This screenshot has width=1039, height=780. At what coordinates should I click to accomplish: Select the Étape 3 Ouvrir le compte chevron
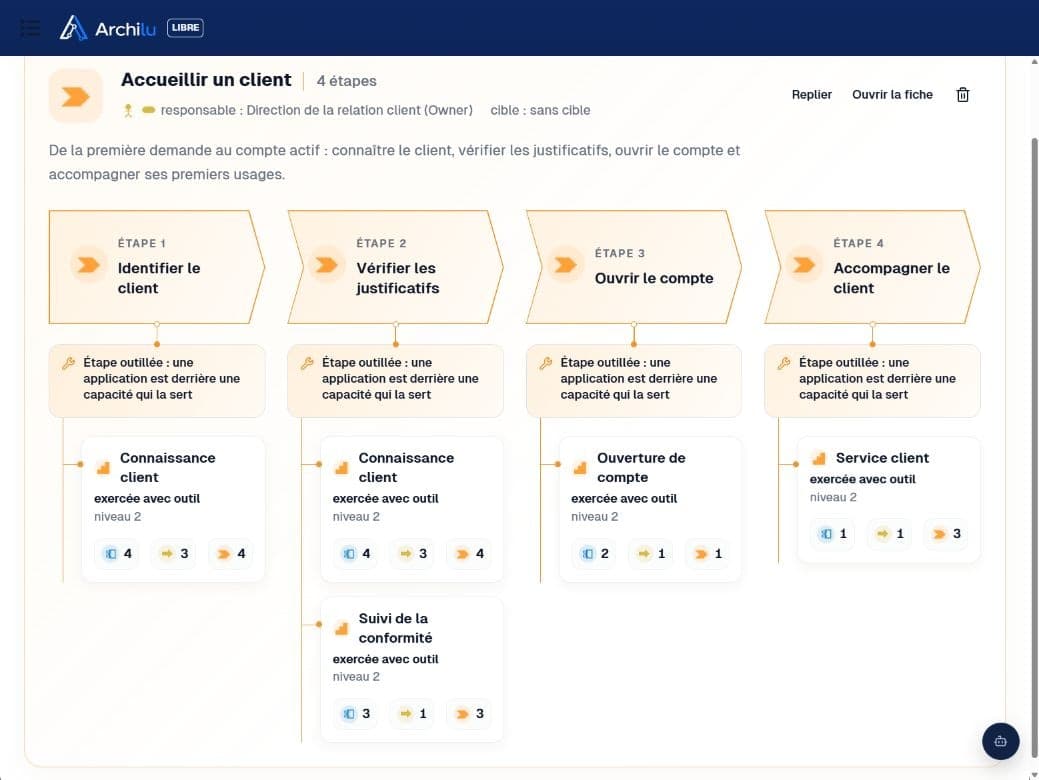pyautogui.click(x=634, y=267)
